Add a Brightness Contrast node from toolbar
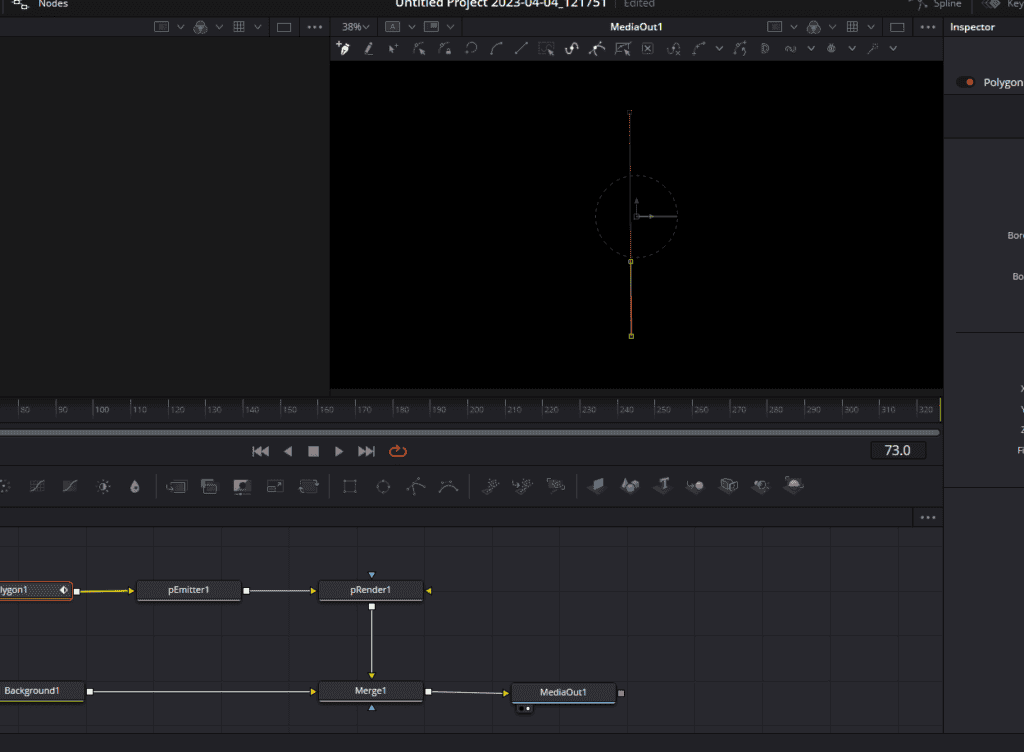This screenshot has height=752, width=1024. click(103, 486)
